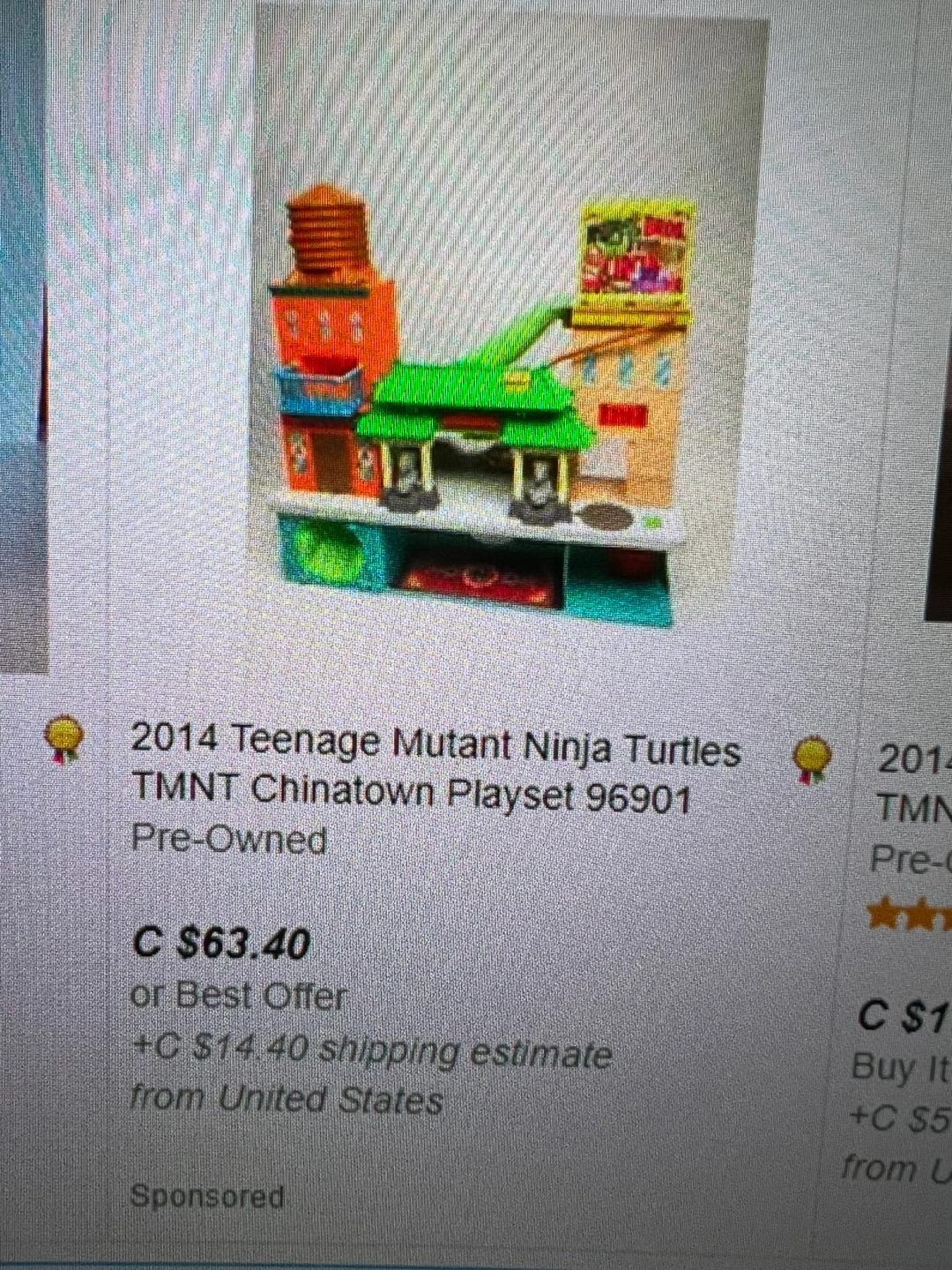Click the second listing's 'from U' location text

(896, 1169)
